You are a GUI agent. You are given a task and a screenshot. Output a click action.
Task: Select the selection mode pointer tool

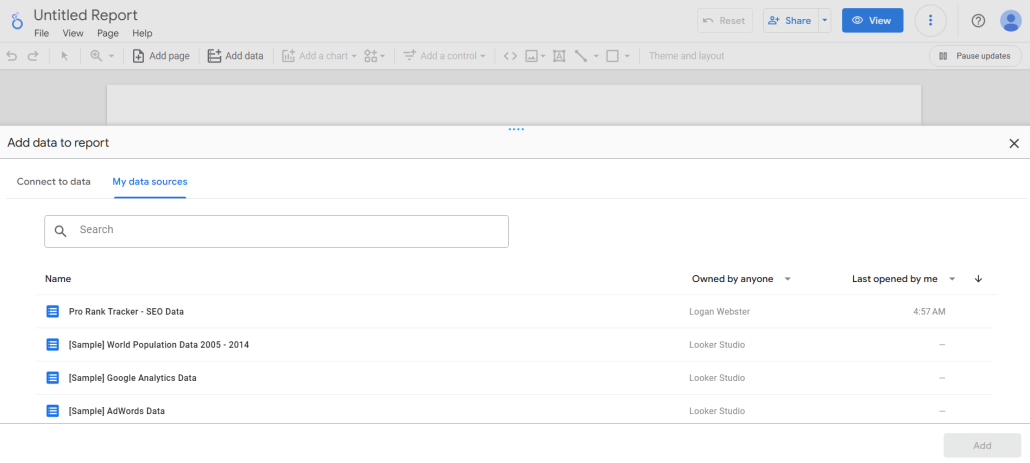tap(64, 56)
